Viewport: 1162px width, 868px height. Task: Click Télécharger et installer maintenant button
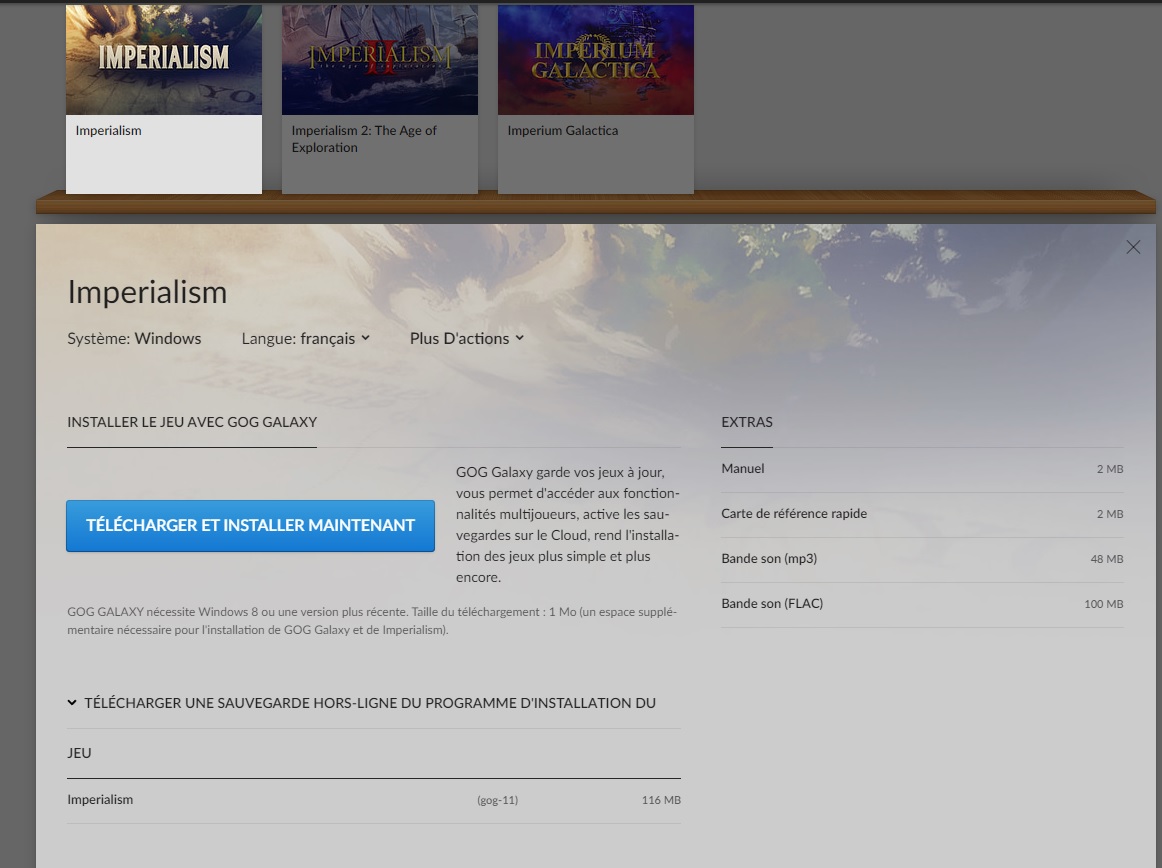pyautogui.click(x=250, y=526)
